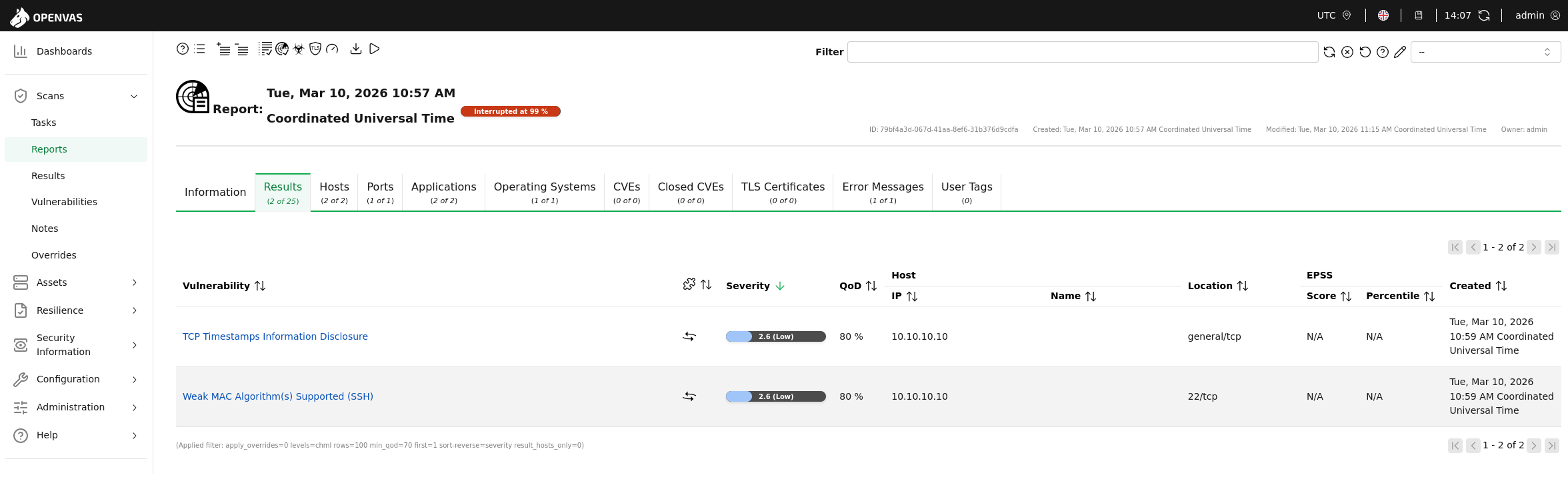Expand the Configuration sidebar section

[x=134, y=379]
